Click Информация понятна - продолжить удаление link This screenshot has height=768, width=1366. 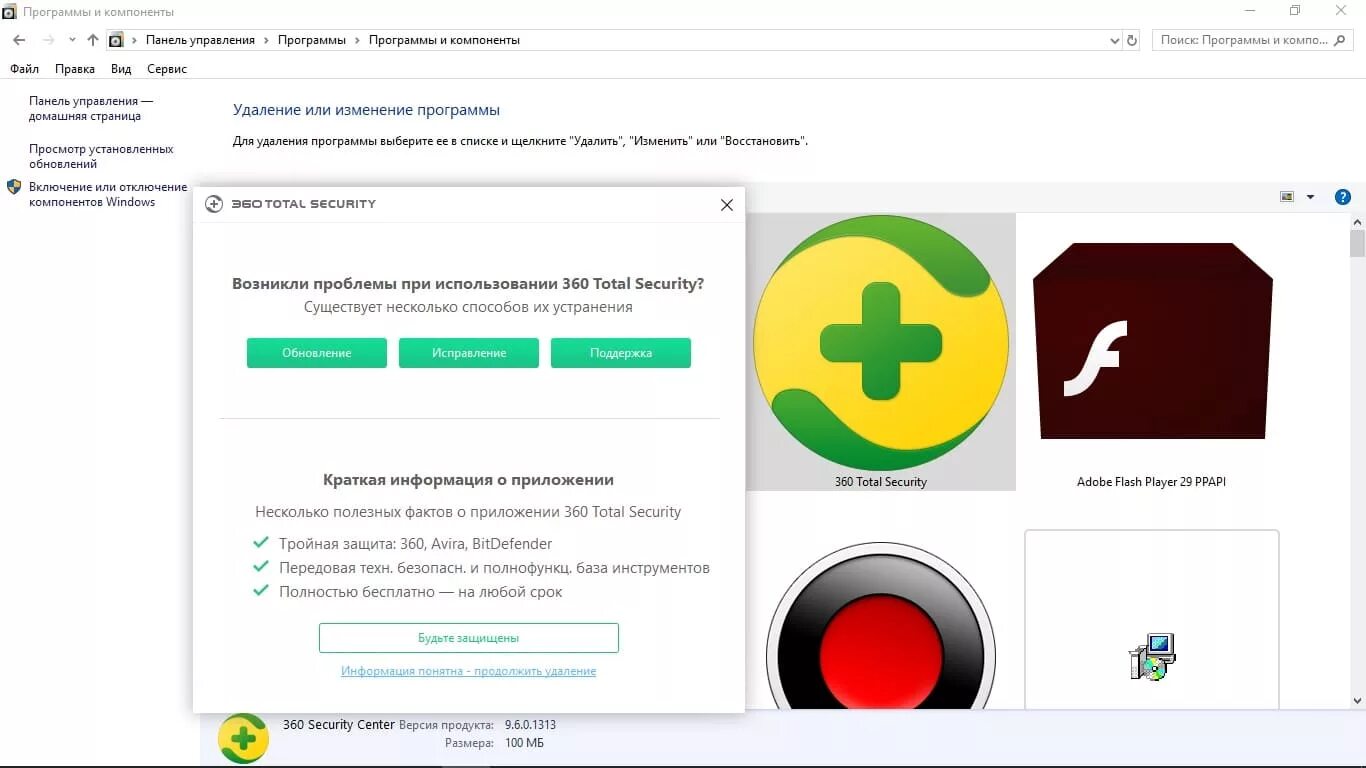[469, 671]
